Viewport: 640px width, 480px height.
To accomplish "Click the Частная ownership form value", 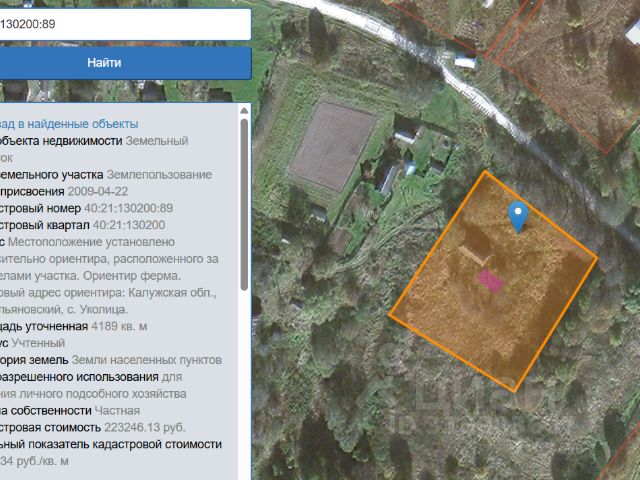I will pyautogui.click(x=117, y=411).
